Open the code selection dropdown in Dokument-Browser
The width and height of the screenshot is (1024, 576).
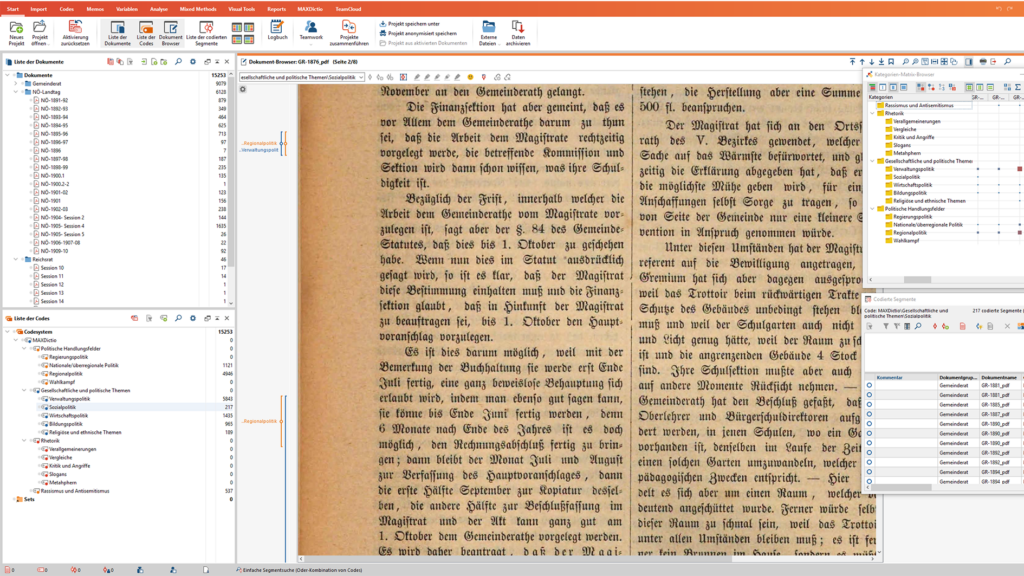[x=360, y=76]
